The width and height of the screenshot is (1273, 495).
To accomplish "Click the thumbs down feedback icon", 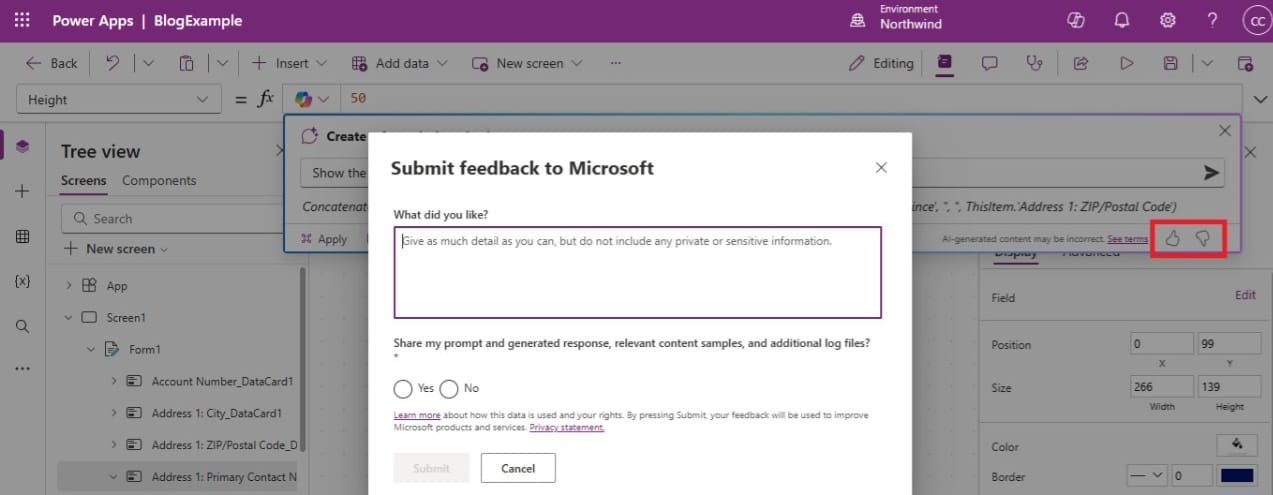I will click(1203, 238).
